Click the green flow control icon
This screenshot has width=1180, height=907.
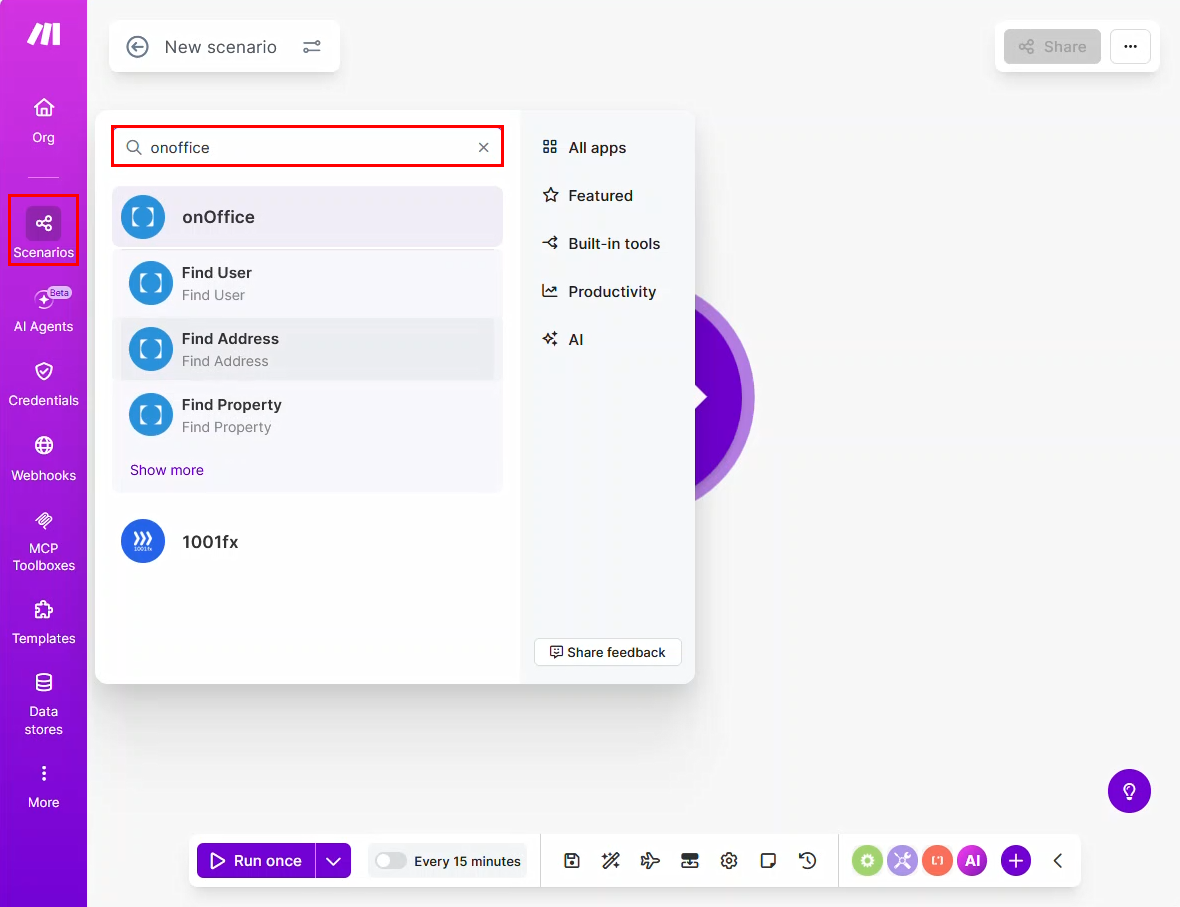(x=867, y=860)
